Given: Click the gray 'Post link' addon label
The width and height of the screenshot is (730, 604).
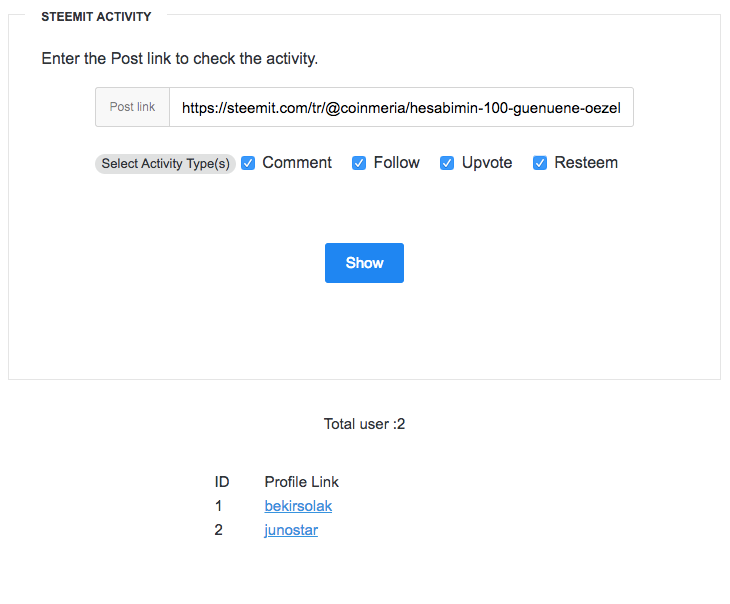Looking at the screenshot, I should coord(132,107).
